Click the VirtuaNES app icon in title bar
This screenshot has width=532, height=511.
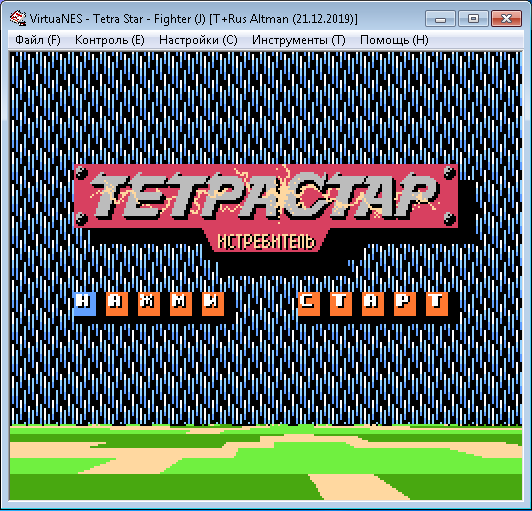point(18,18)
